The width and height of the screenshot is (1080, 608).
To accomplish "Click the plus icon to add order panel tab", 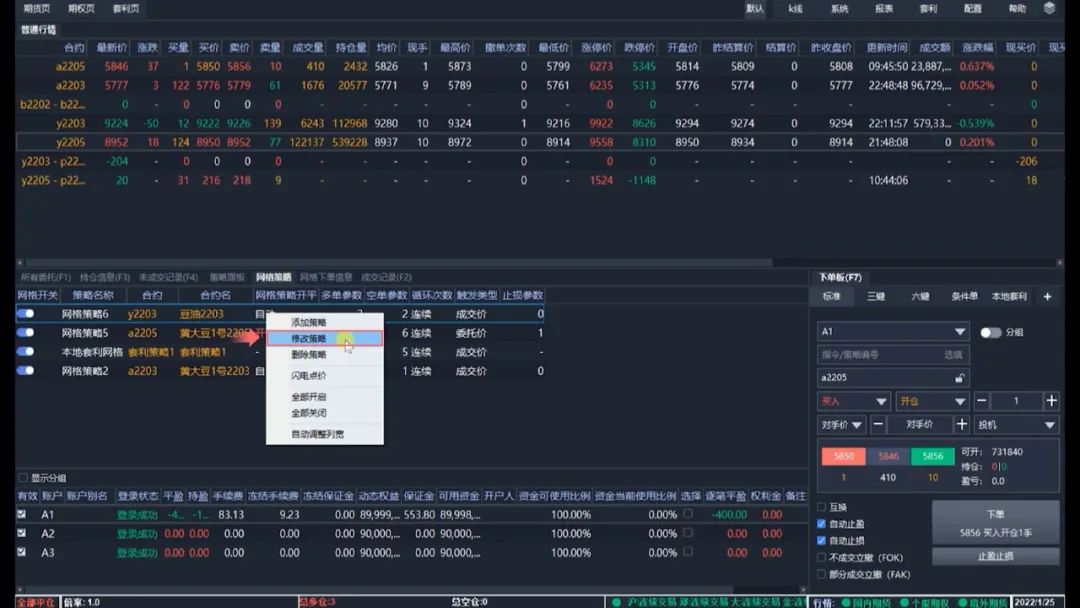I will 1047,297.
